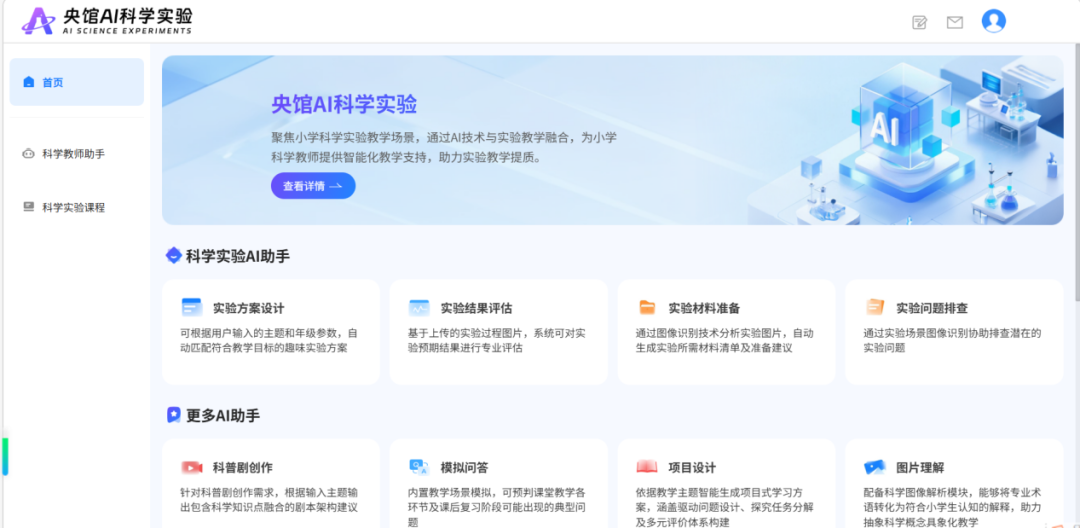Viewport: 1080px width, 528px height.
Task: Click the 图片理解 image icon
Action: (875, 467)
